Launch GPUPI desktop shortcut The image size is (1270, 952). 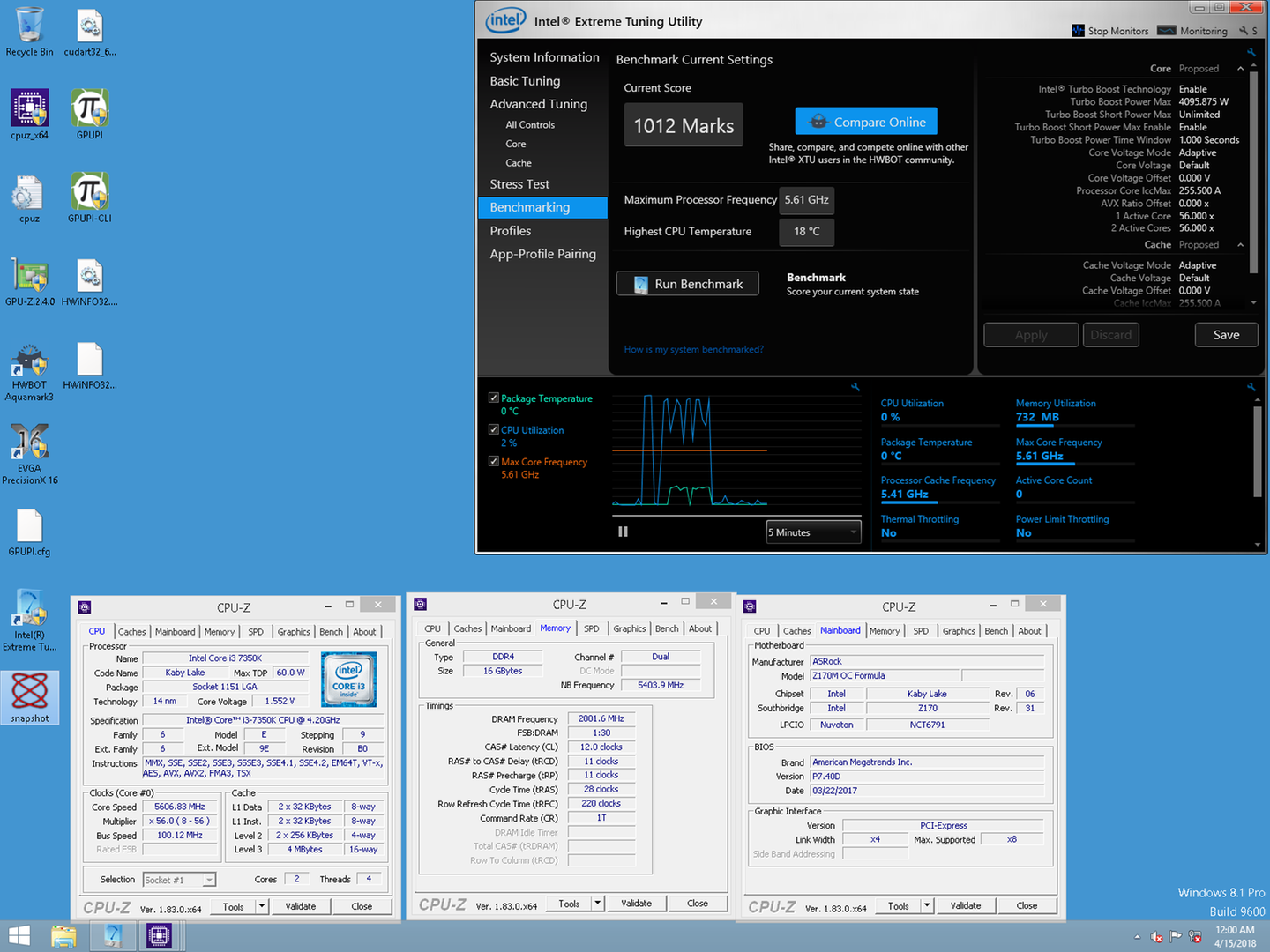click(89, 115)
